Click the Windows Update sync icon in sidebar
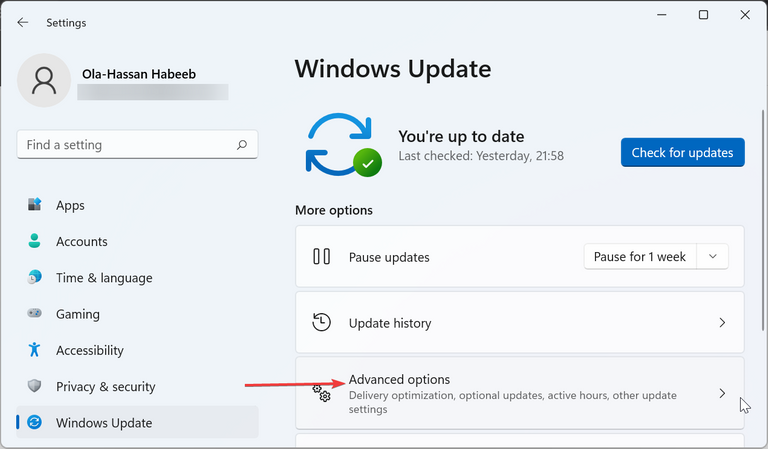The image size is (768, 449). point(34,422)
